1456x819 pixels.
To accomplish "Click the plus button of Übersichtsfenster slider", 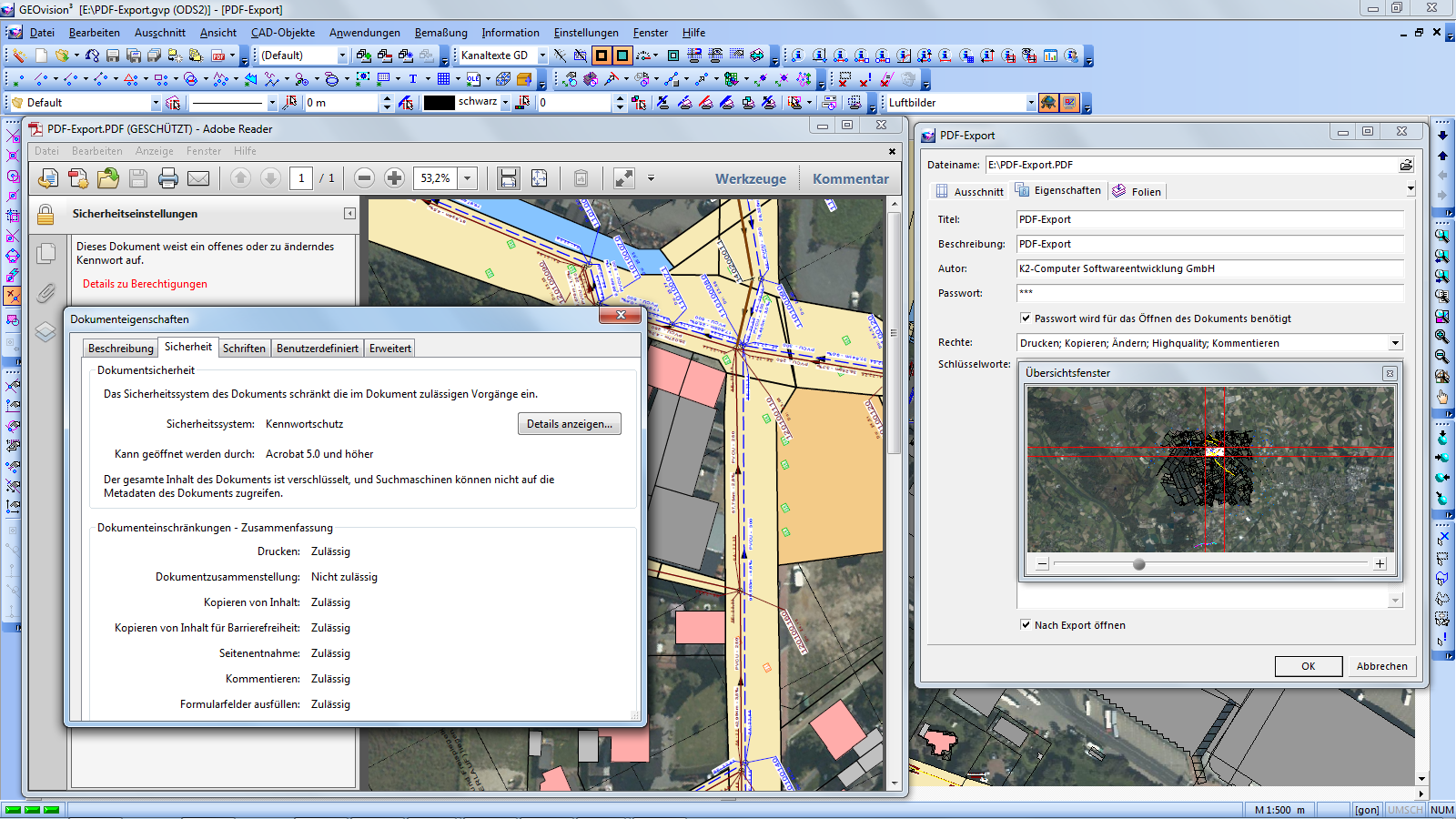I will 1380,564.
